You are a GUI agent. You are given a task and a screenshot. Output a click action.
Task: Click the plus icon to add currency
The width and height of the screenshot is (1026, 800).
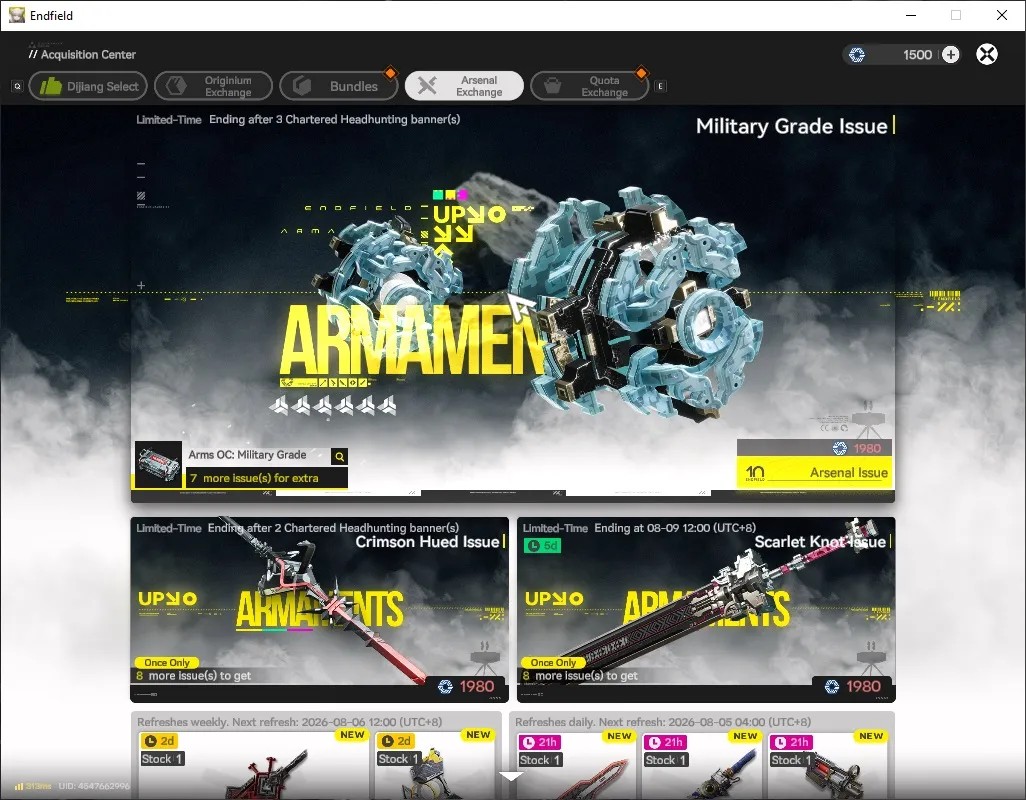click(950, 54)
